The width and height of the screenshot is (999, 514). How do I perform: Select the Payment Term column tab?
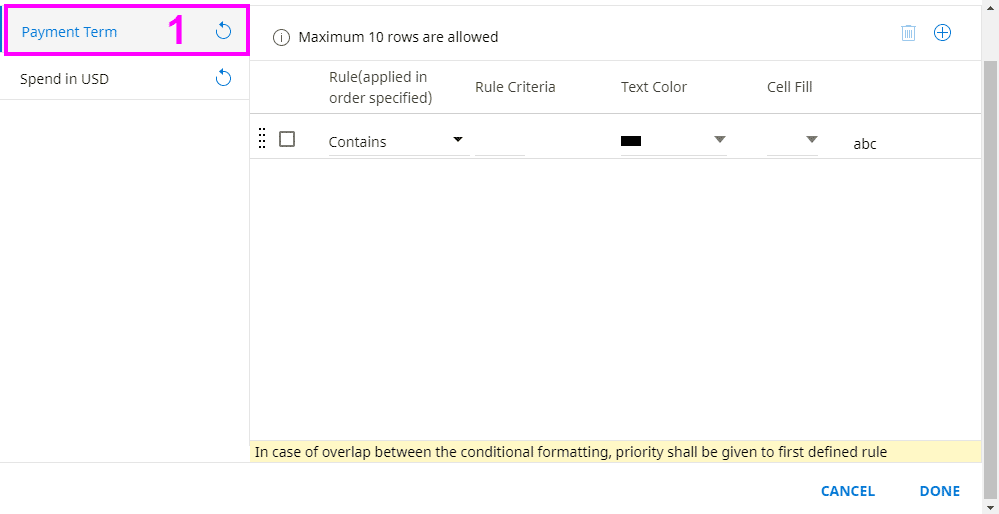[x=70, y=32]
